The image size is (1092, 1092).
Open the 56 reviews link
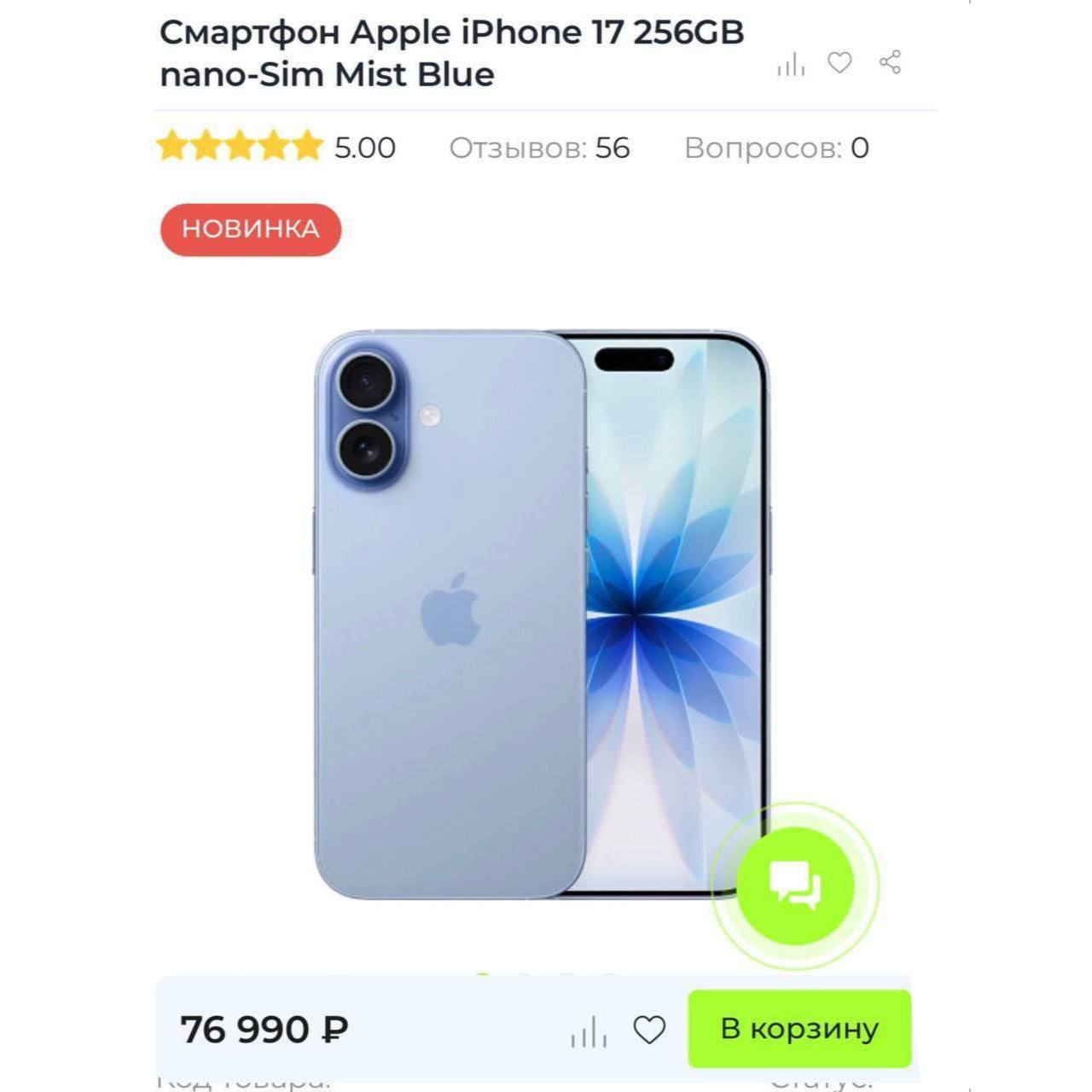tap(539, 148)
